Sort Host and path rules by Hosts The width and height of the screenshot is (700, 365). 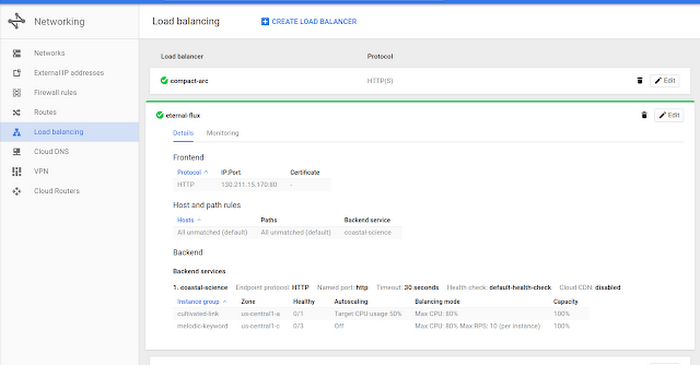coord(189,220)
